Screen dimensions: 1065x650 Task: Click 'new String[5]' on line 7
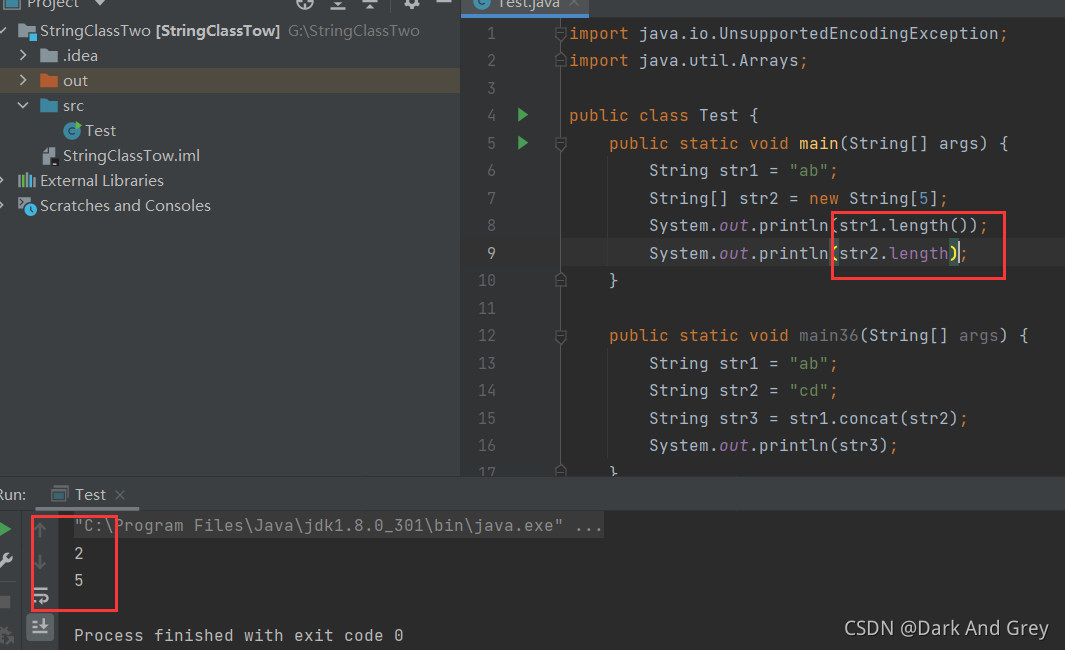point(873,198)
